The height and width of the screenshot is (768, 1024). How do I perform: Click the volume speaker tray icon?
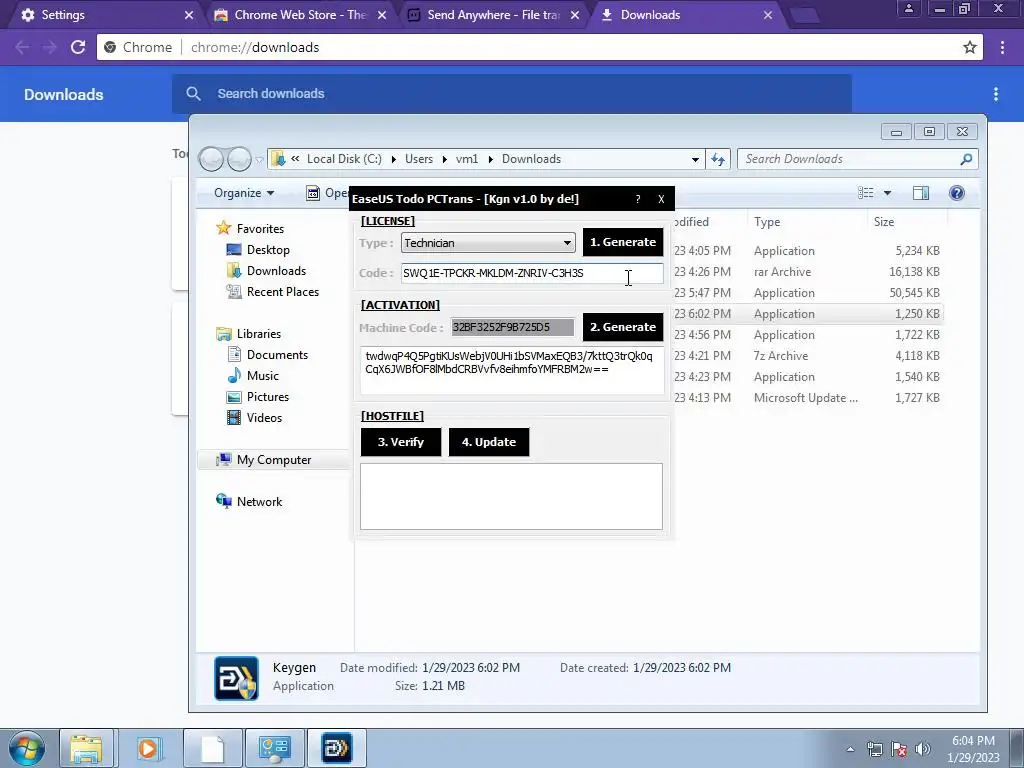point(923,749)
